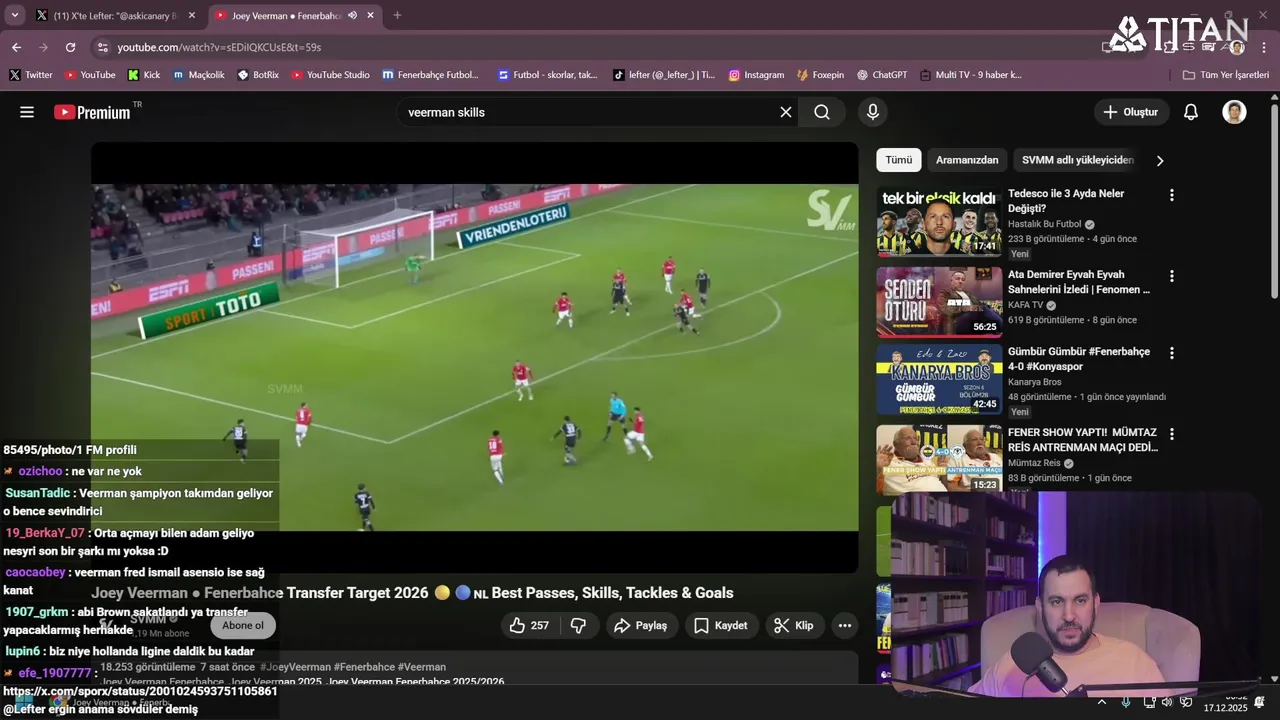1280x720 pixels.
Task: Open 'FENER SHOW YAPTI' video title
Action: coord(1082,440)
